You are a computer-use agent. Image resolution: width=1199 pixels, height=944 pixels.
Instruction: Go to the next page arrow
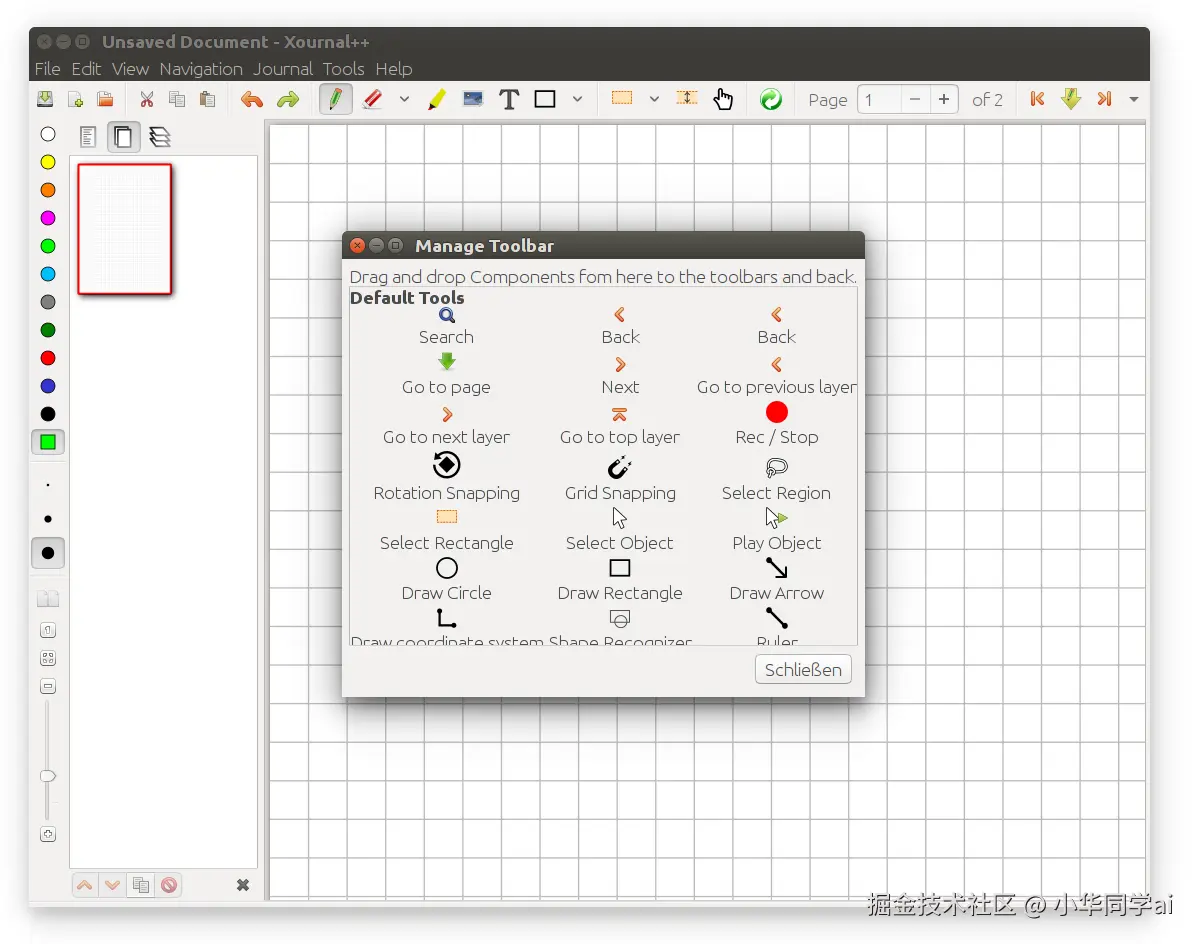1071,99
